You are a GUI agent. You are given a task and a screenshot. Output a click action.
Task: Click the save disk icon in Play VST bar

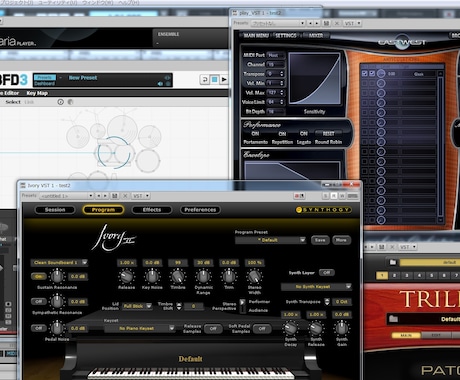point(326,23)
